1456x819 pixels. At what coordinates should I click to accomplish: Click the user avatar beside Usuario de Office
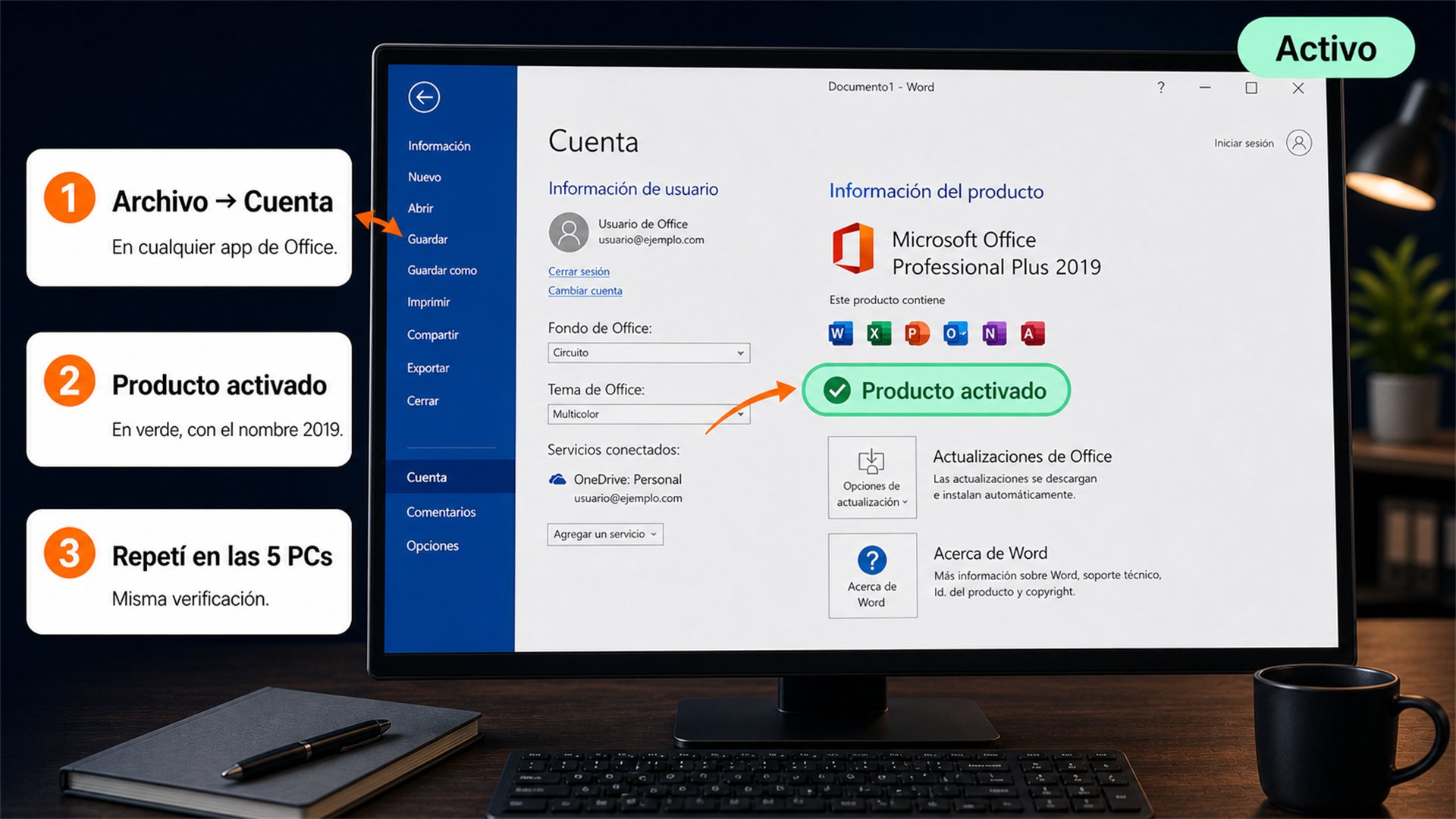(569, 232)
